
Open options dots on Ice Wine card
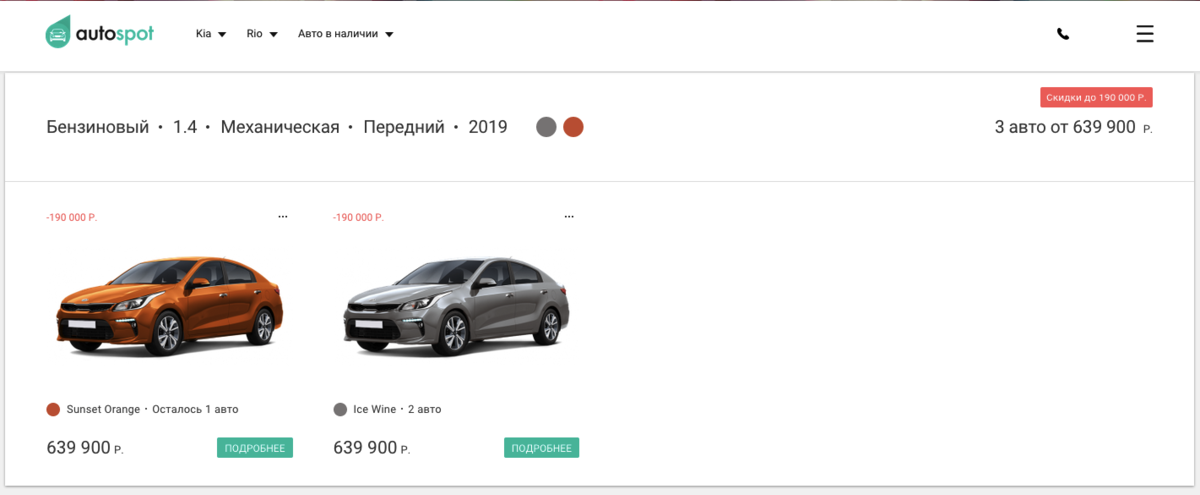570,216
